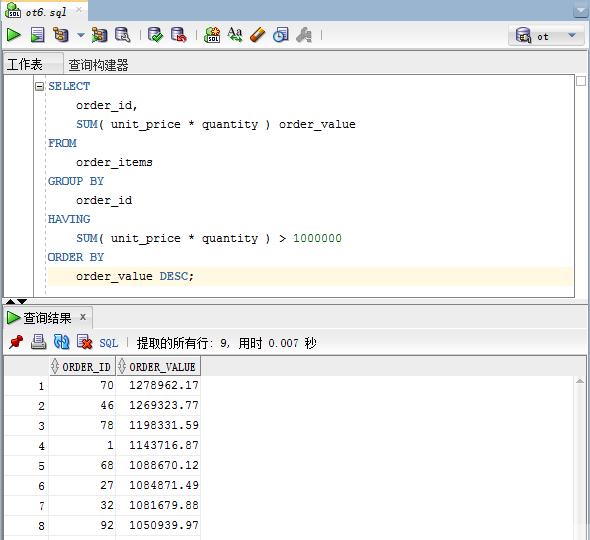Click the Explain Plan icon
The width and height of the screenshot is (590, 540).
[x=61, y=35]
